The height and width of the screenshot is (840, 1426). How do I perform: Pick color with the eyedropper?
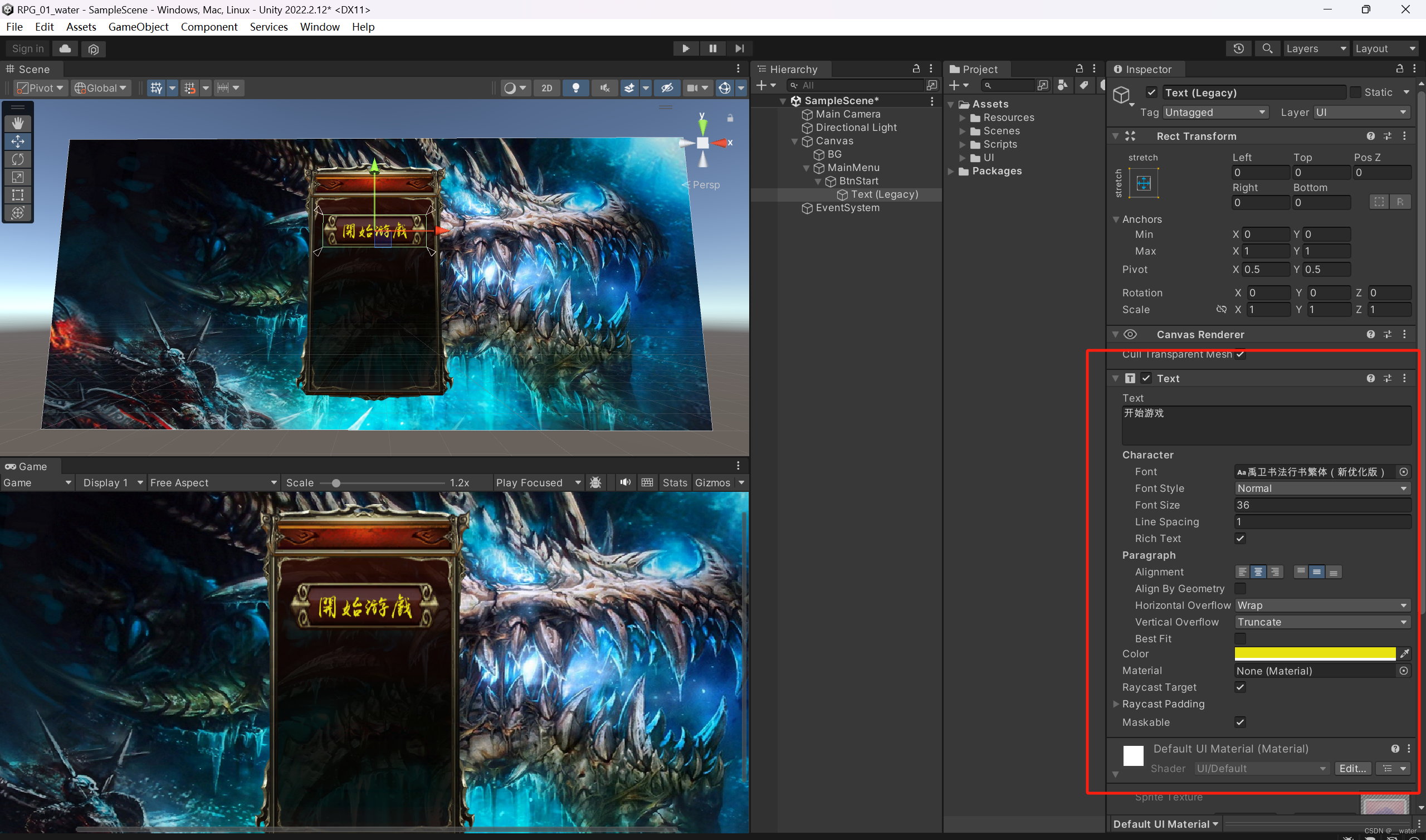coord(1404,654)
